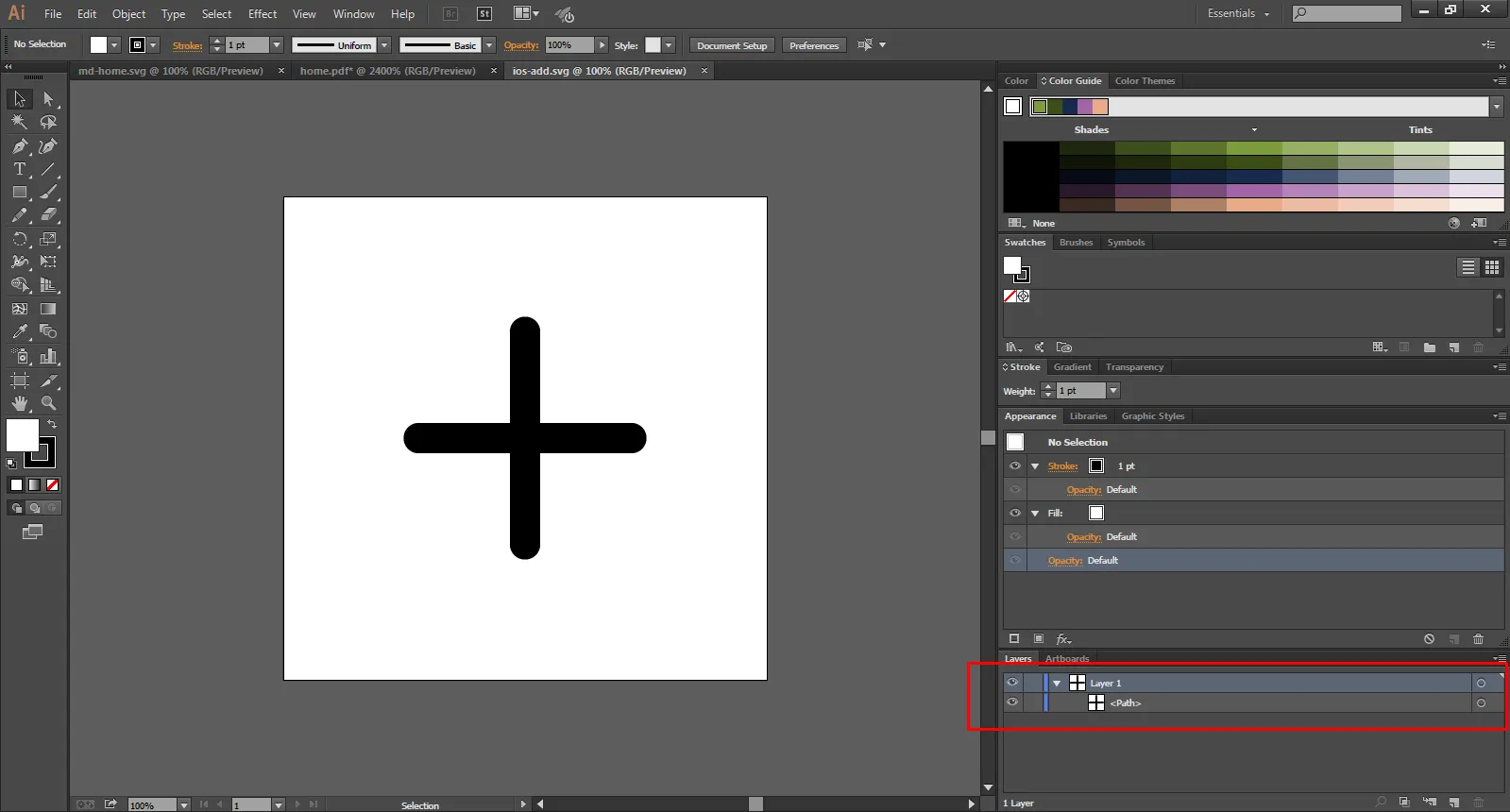
Task: Select the Pen tool
Action: point(19,146)
